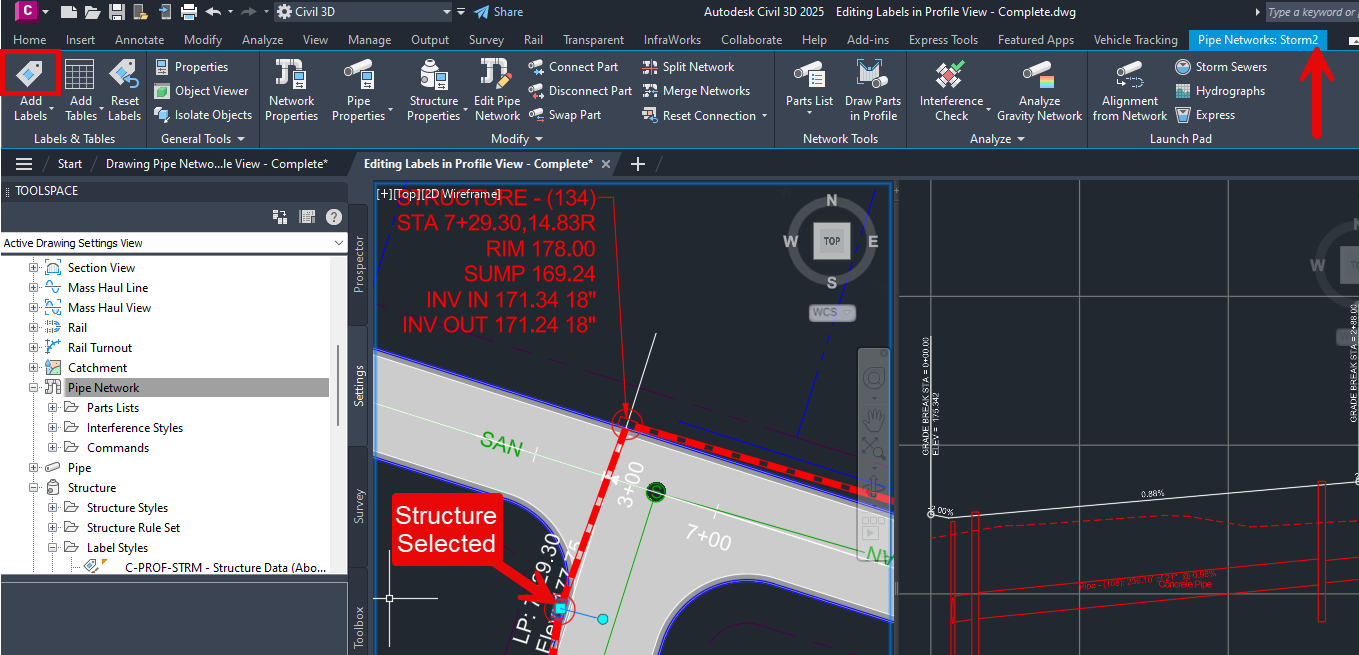The image size is (1359, 655).
Task: Start Edit Pipe Network
Action: click(x=497, y=90)
